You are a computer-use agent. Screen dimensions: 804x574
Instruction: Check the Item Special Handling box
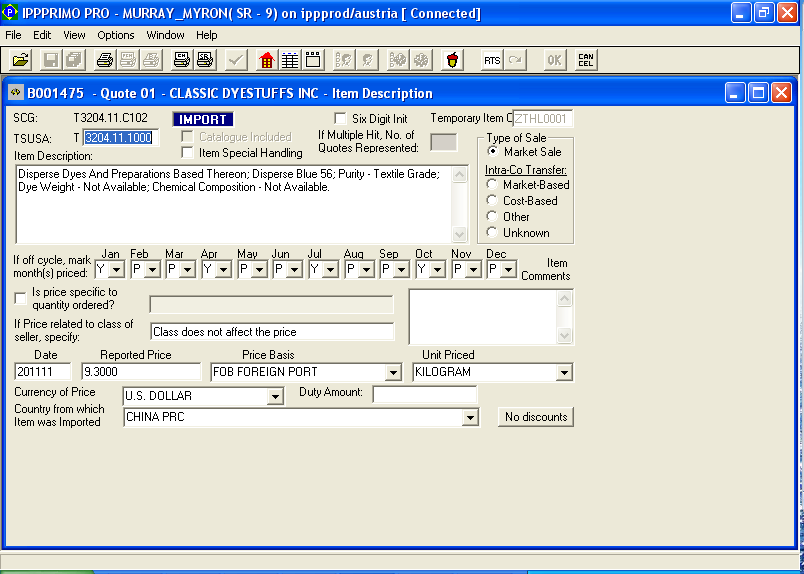187,153
